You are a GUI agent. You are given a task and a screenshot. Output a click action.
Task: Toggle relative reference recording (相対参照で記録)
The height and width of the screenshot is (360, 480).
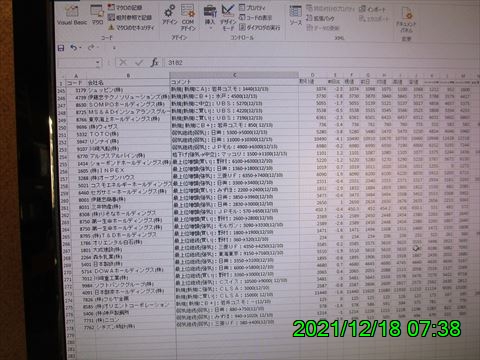tap(130, 17)
